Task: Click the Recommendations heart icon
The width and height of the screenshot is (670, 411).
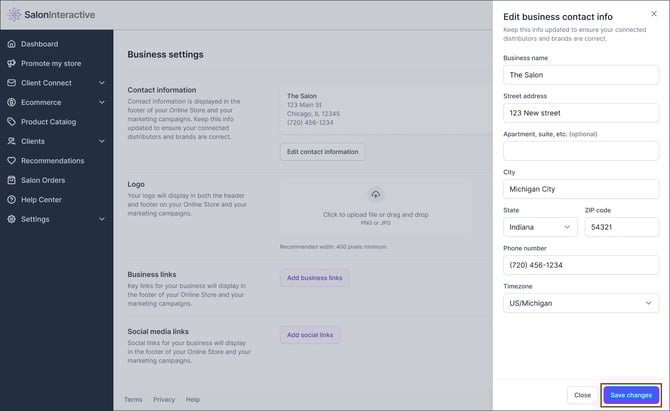Action: (12, 161)
